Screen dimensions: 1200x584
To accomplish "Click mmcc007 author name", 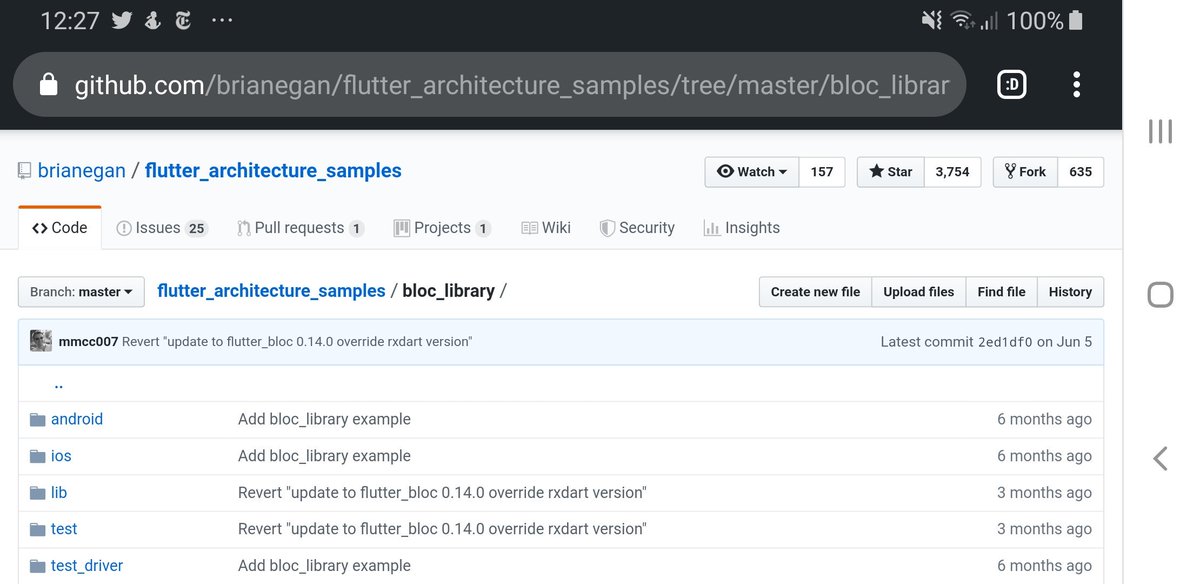I will (x=88, y=342).
